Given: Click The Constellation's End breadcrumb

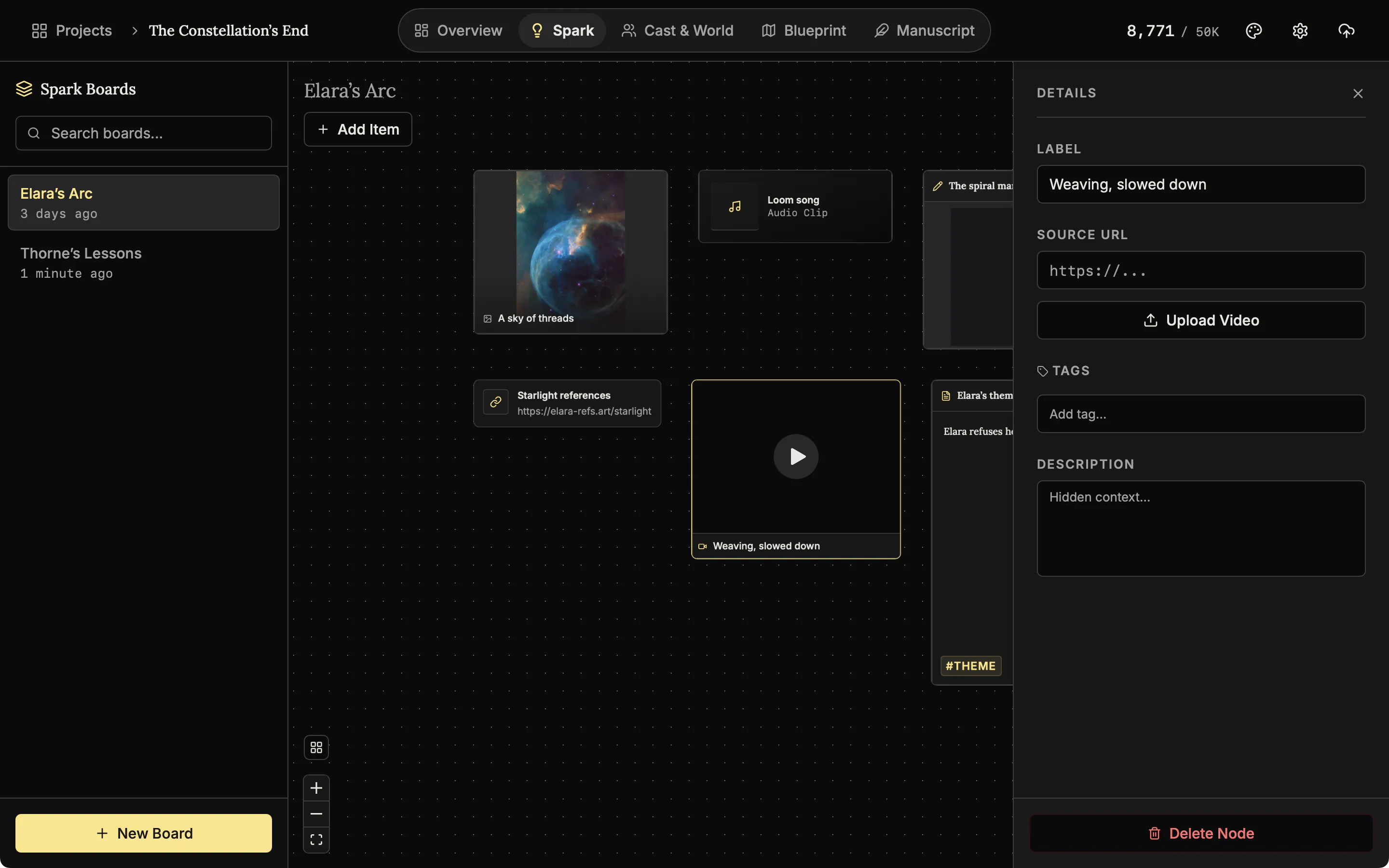Looking at the screenshot, I should point(229,30).
